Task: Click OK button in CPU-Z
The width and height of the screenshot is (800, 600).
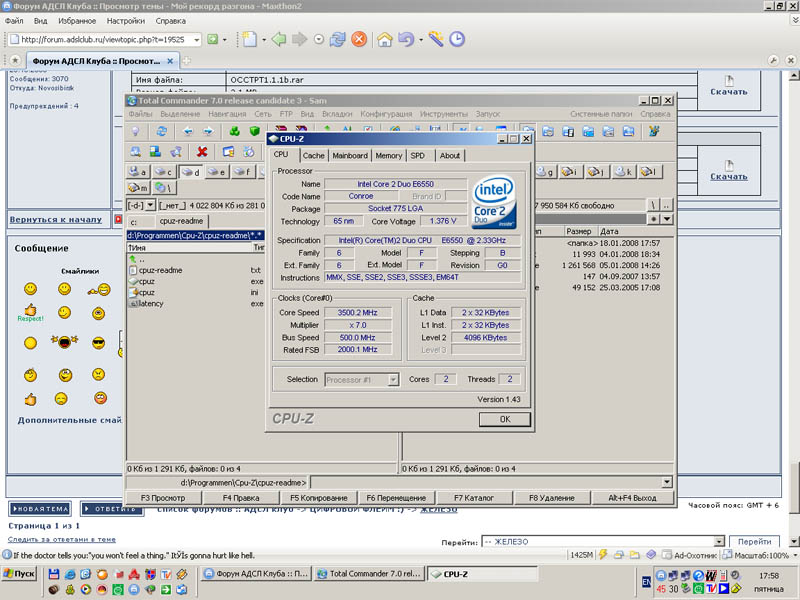Action: (x=505, y=419)
